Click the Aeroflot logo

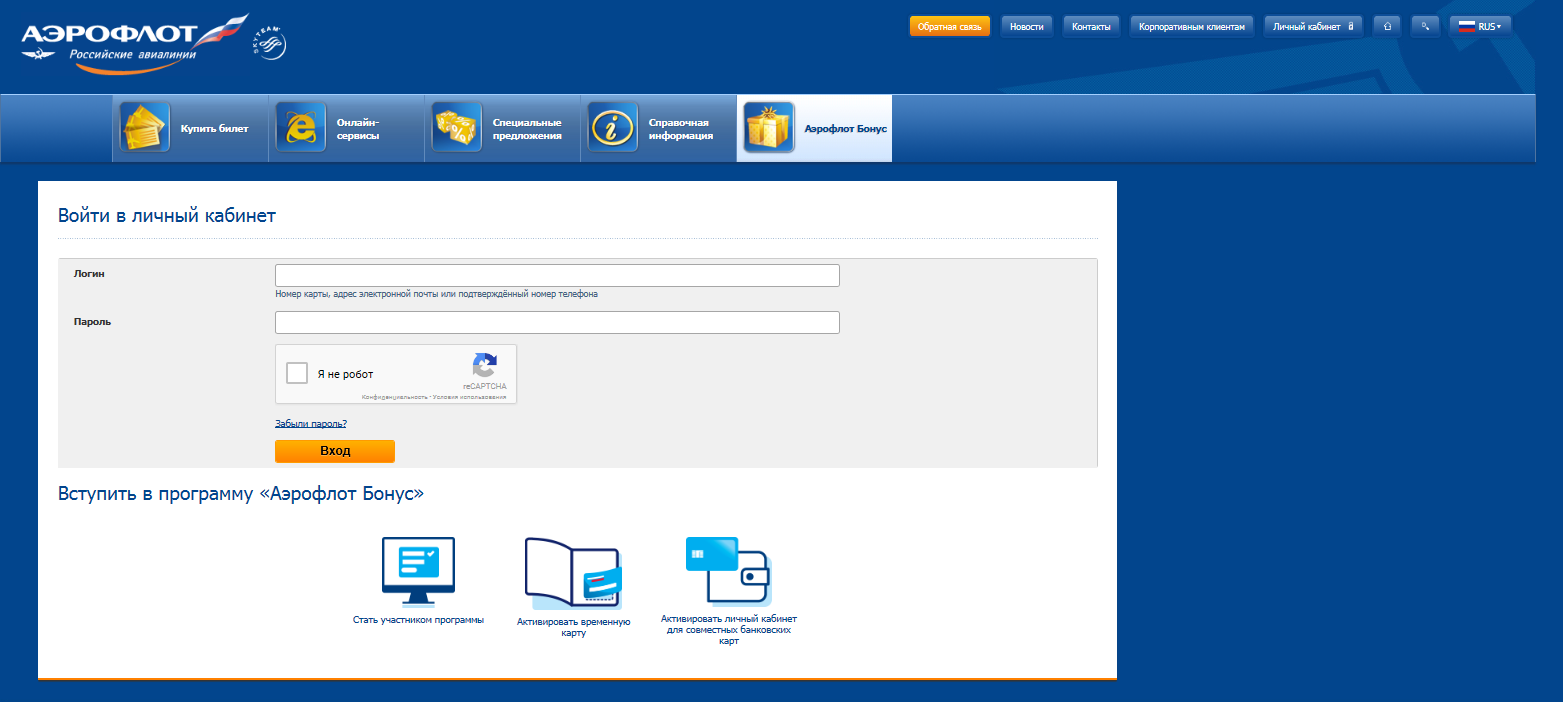134,43
